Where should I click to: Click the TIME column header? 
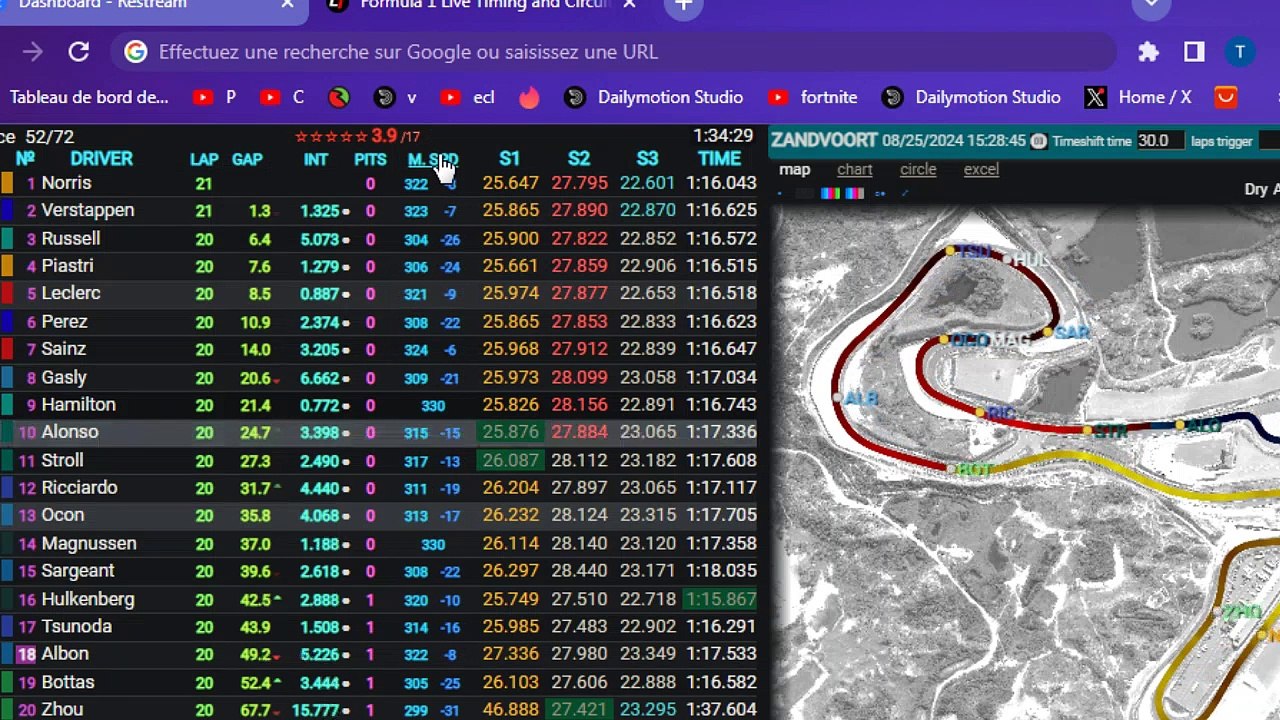tap(719, 159)
